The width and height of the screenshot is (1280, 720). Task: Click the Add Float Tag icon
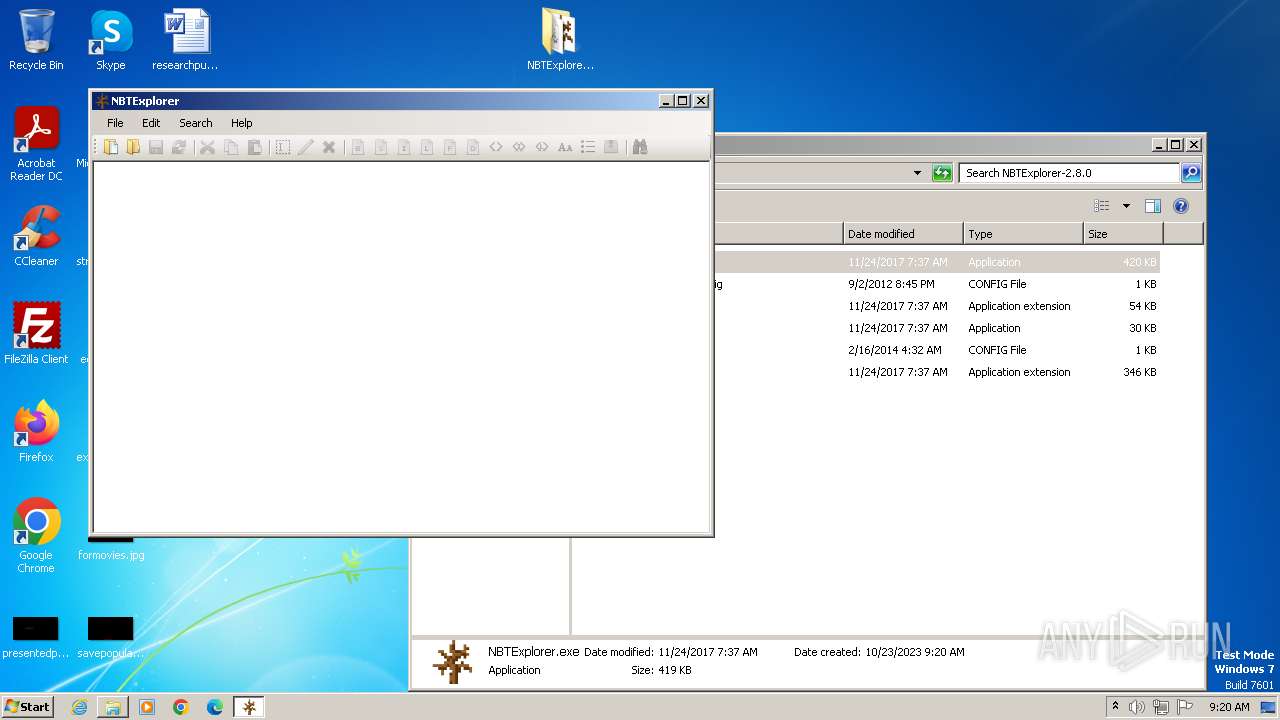(x=449, y=147)
